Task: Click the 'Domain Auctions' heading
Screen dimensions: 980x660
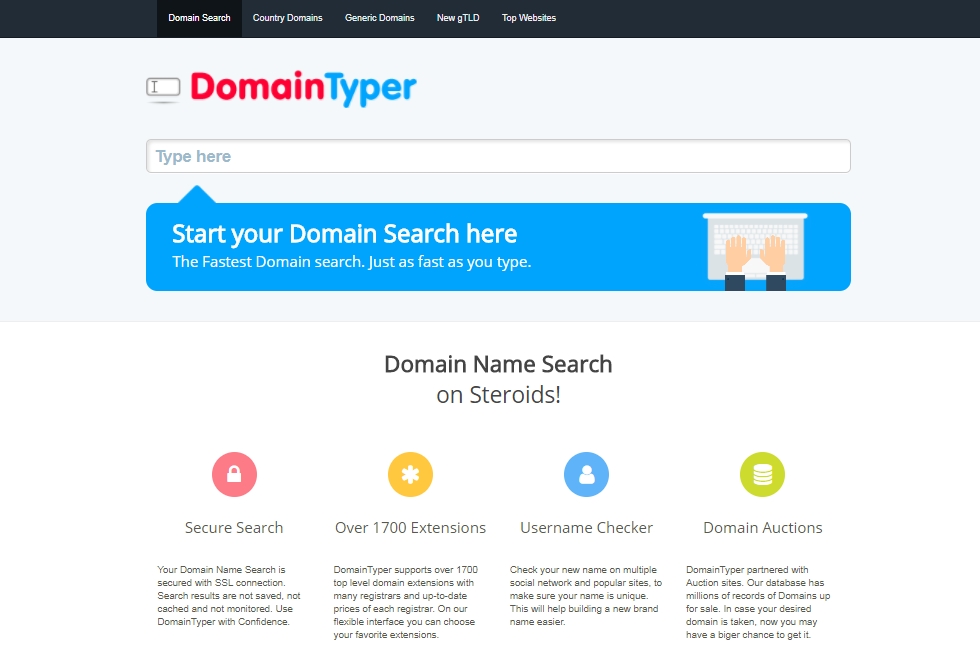Action: 762,528
